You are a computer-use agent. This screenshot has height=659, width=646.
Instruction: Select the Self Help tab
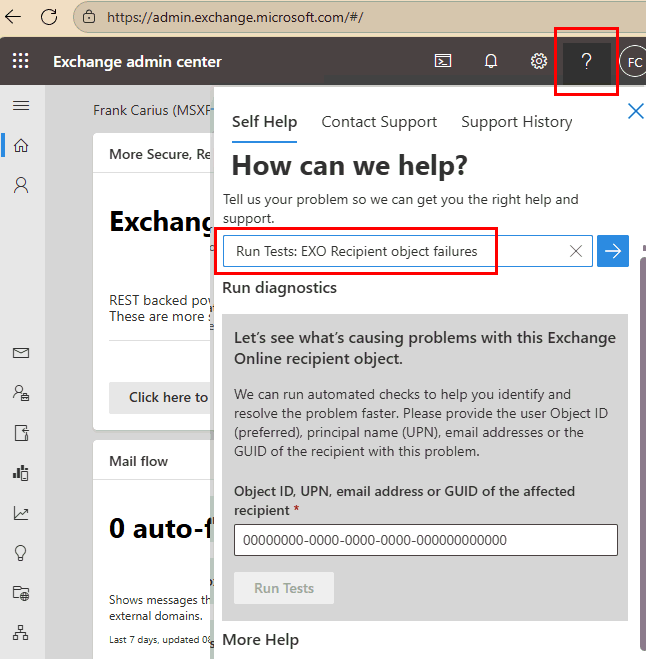click(264, 122)
